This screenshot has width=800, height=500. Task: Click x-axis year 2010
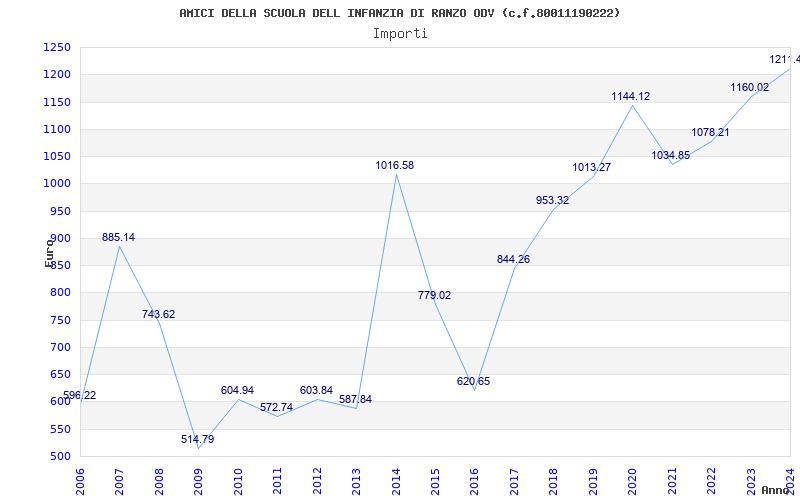coord(238,482)
